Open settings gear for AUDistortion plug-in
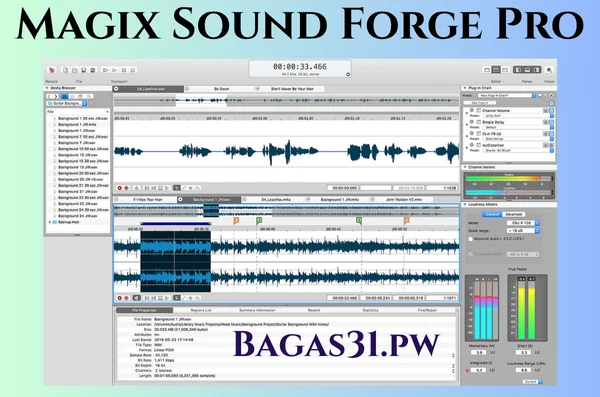Screen dimensions: 600x397 tap(545, 145)
